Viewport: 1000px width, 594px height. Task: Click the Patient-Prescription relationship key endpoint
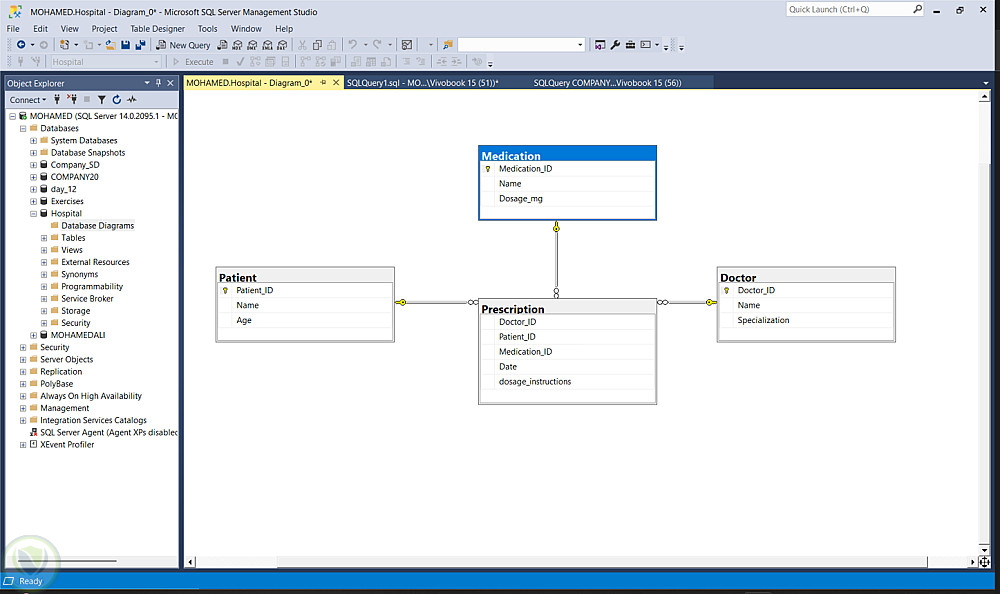coord(401,302)
